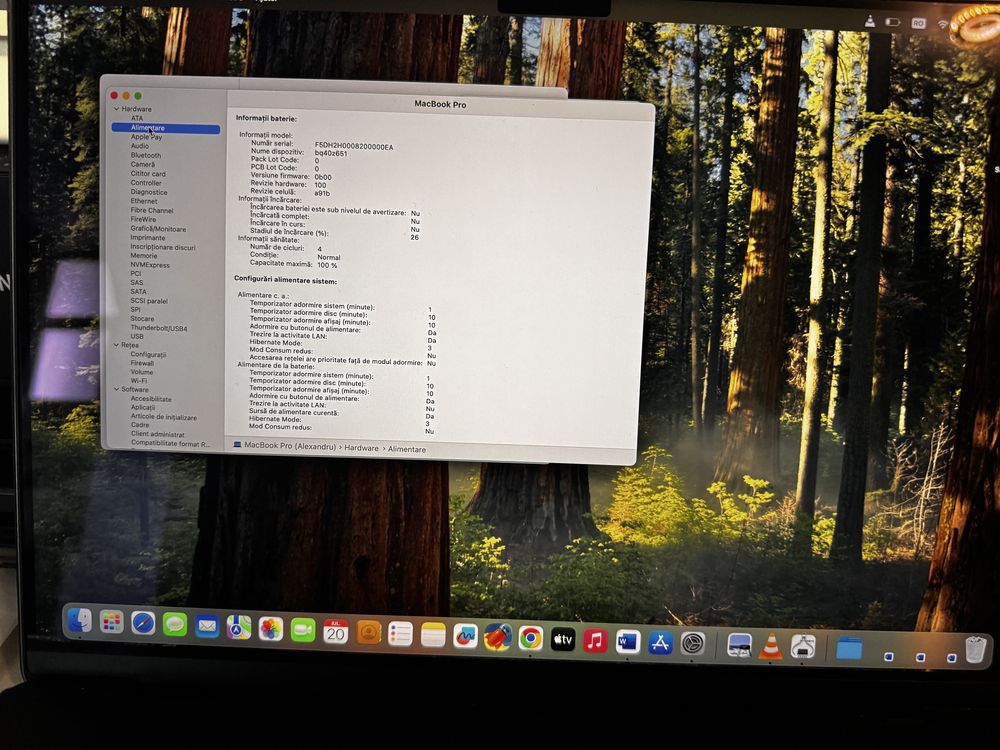1000x750 pixels.
Task: Open the Reminders app in the Dock
Action: 401,634
